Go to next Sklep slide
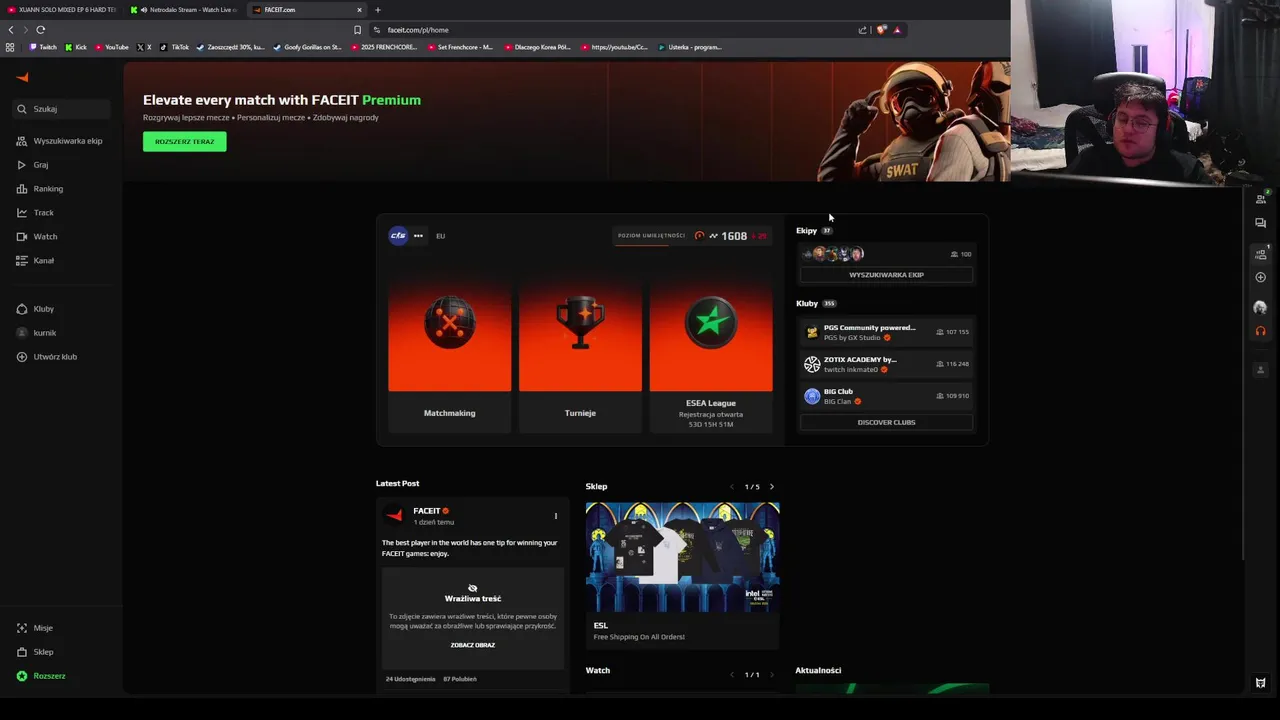Viewport: 1280px width, 720px height. coord(771,487)
